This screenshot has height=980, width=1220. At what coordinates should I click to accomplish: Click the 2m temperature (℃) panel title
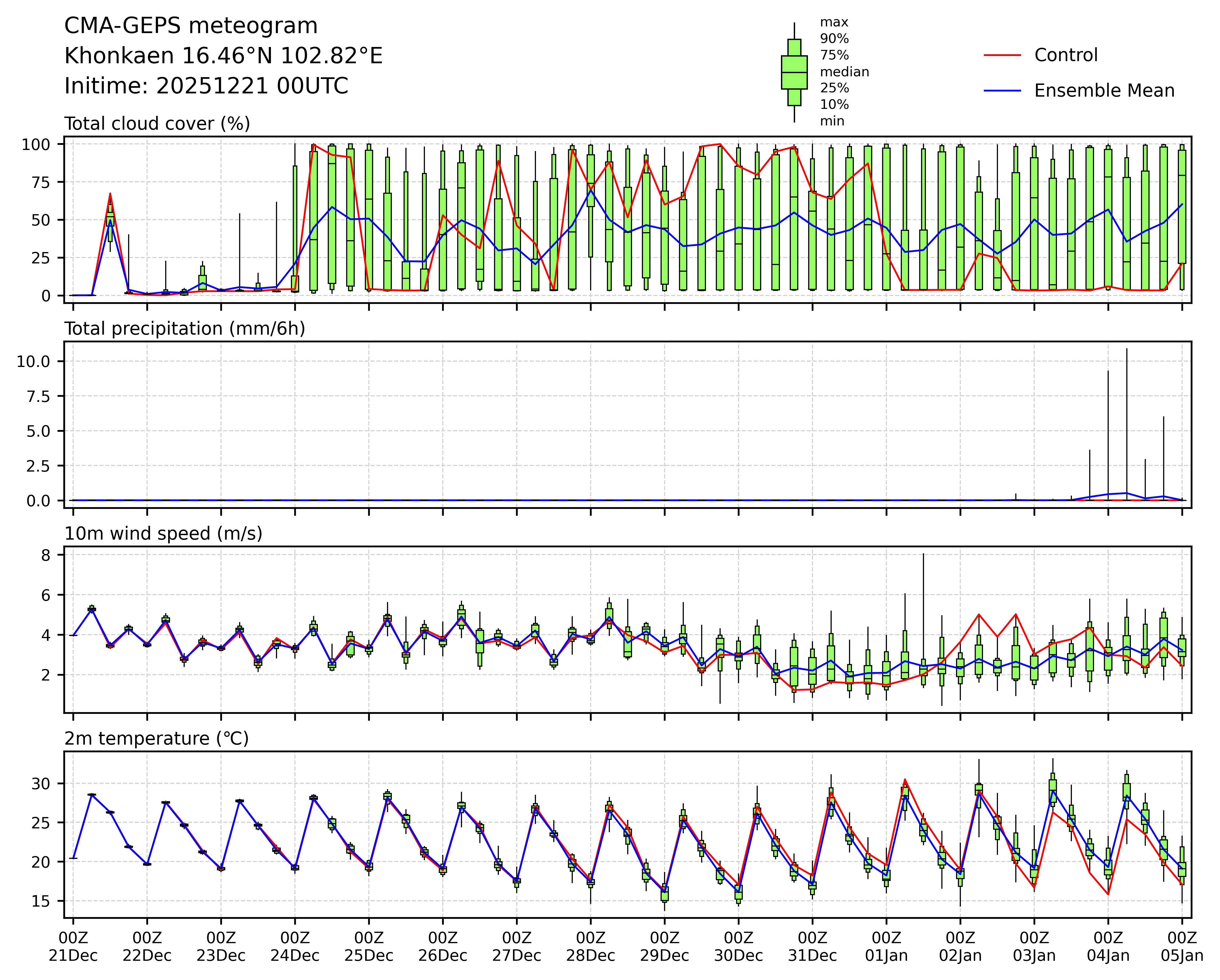(x=156, y=738)
